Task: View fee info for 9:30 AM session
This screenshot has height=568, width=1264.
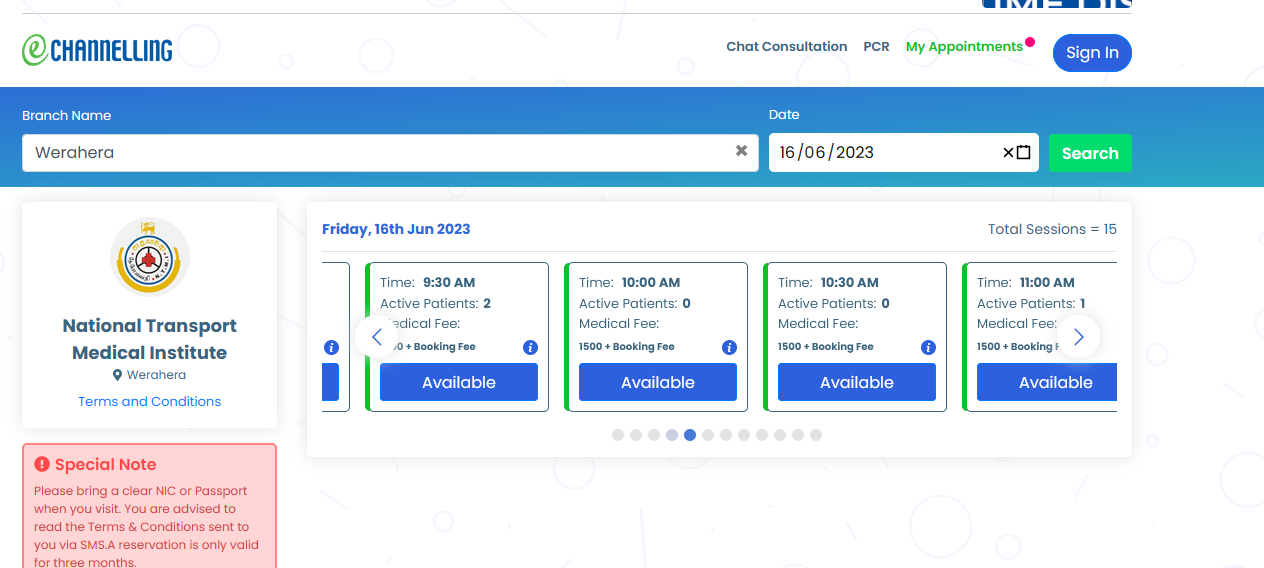Action: pos(530,347)
